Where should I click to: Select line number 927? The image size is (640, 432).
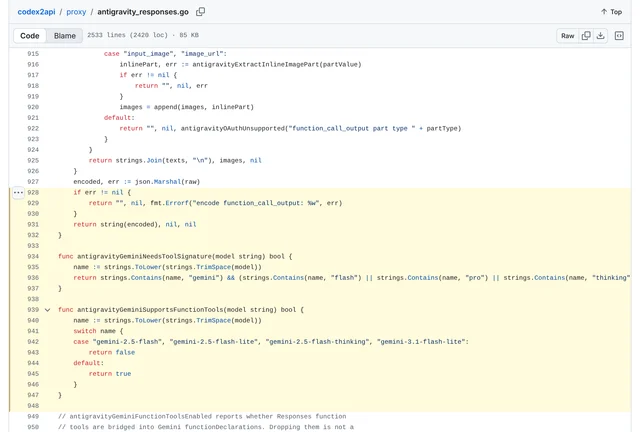33,182
